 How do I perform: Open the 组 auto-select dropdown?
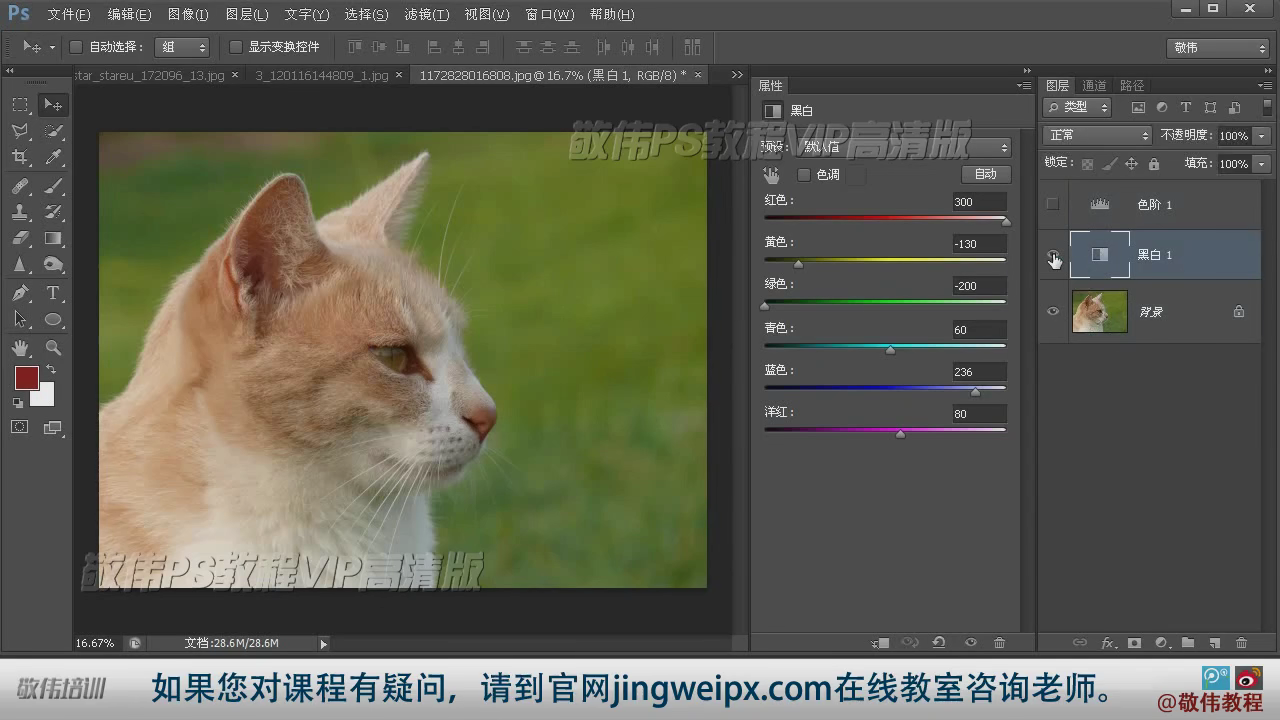click(182, 47)
